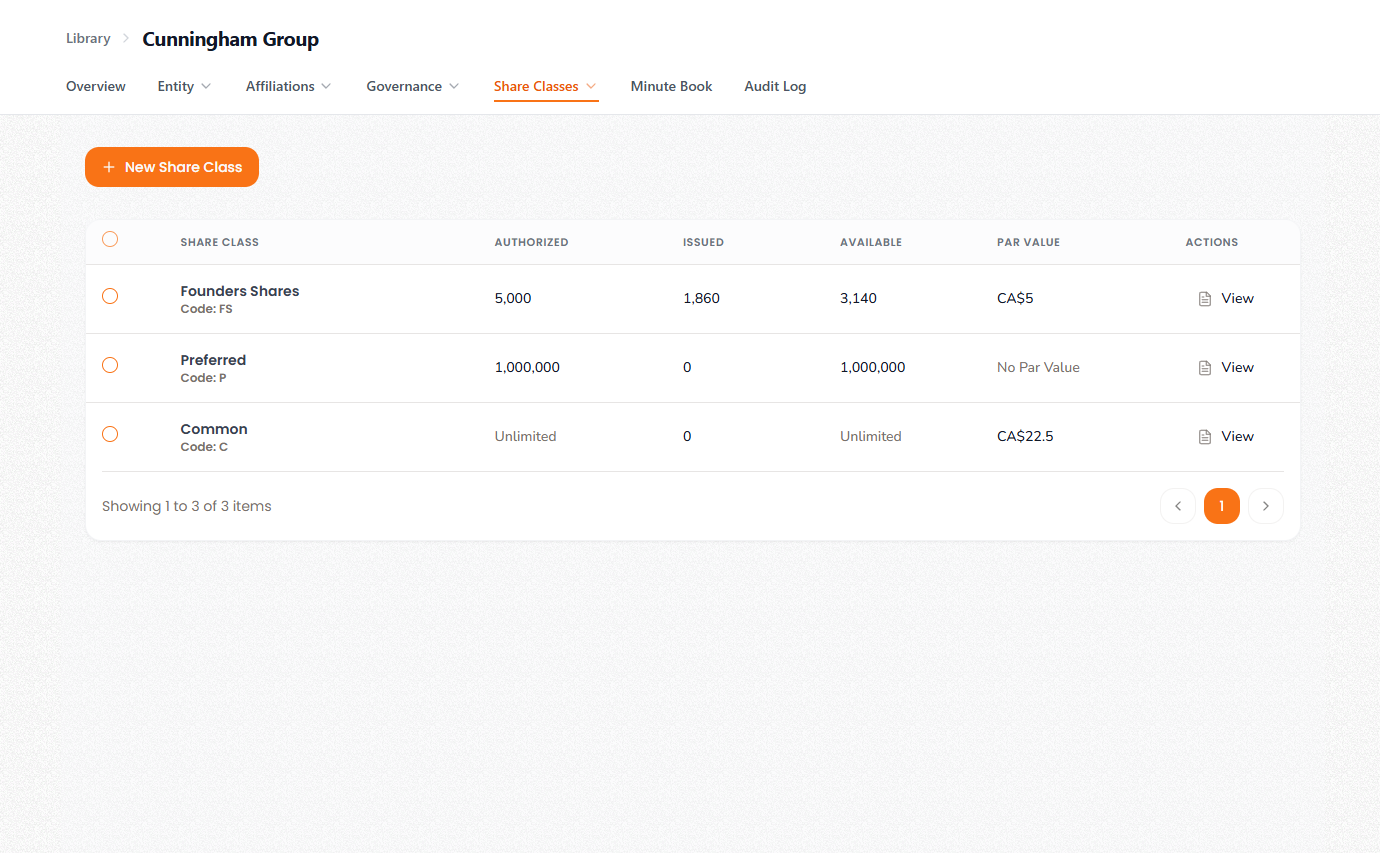The width and height of the screenshot is (1380, 853).
Task: Navigate back to Library breadcrumb
Action: tap(88, 39)
